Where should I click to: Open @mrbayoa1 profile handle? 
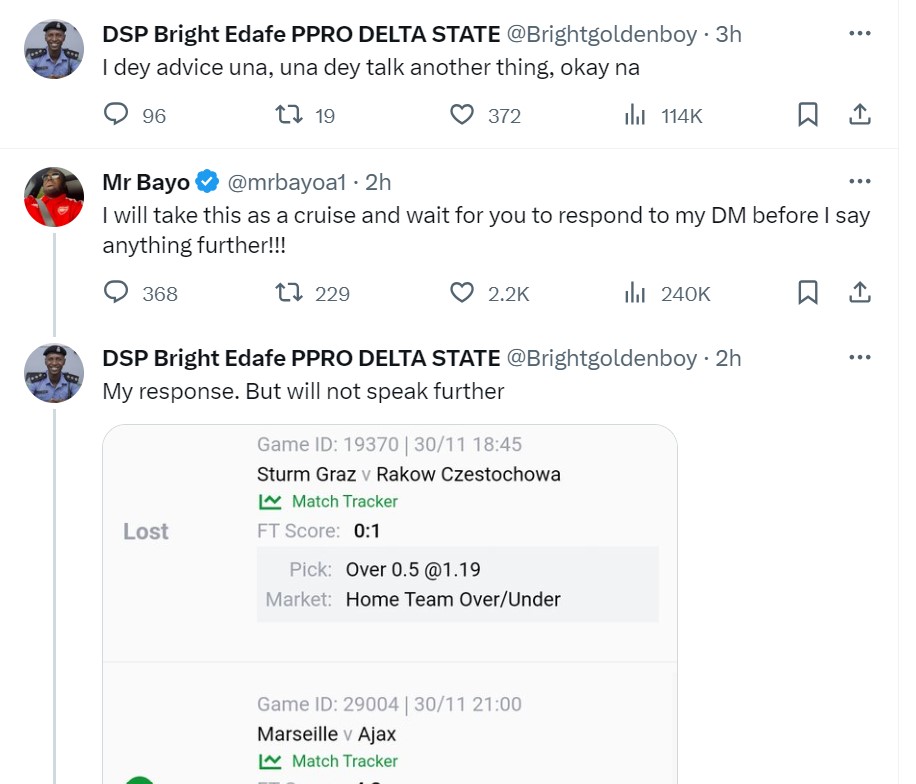pos(287,182)
